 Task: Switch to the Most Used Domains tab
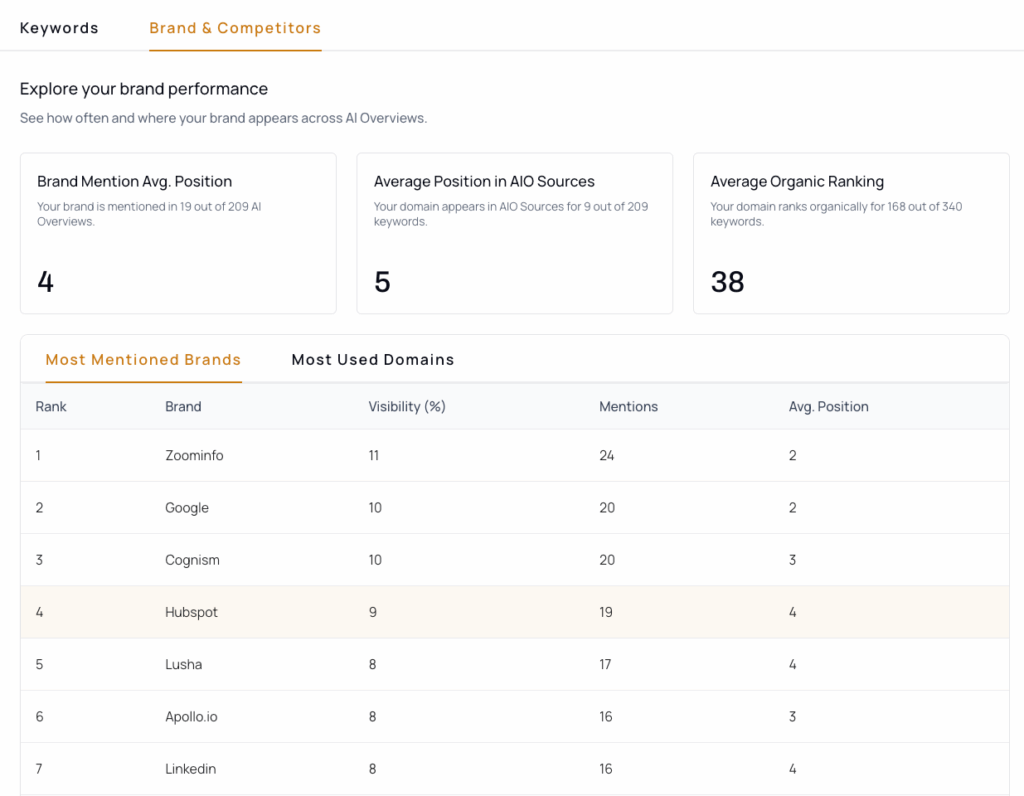click(373, 360)
